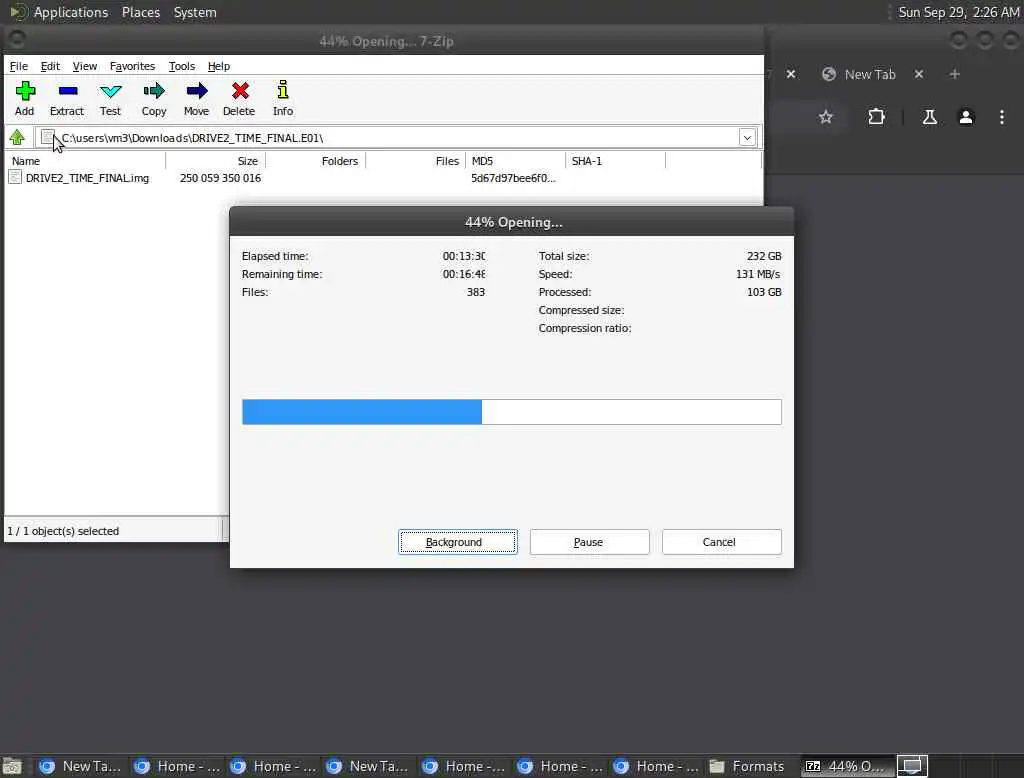Open the Formats folder taskbar item
Image resolution: width=1024 pixels, height=778 pixels.
coord(747,766)
